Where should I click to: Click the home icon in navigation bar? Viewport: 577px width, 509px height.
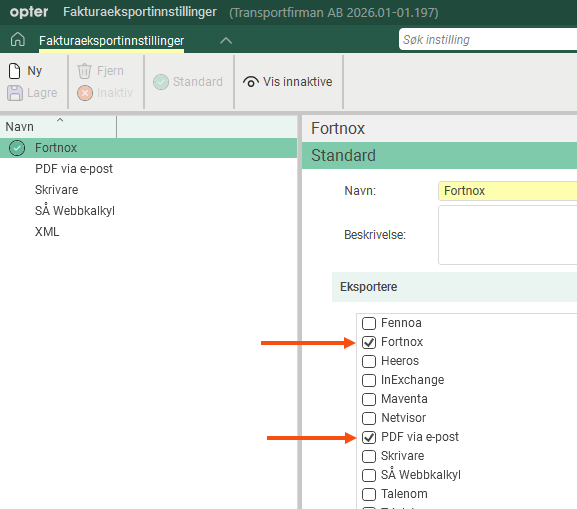pos(18,39)
